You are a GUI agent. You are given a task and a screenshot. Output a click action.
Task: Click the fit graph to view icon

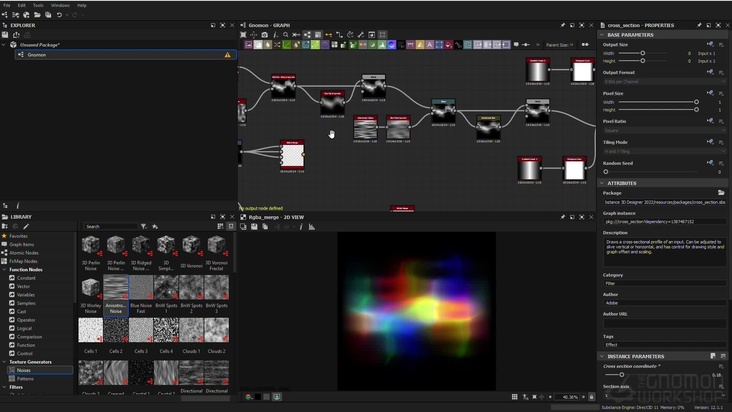click(243, 35)
